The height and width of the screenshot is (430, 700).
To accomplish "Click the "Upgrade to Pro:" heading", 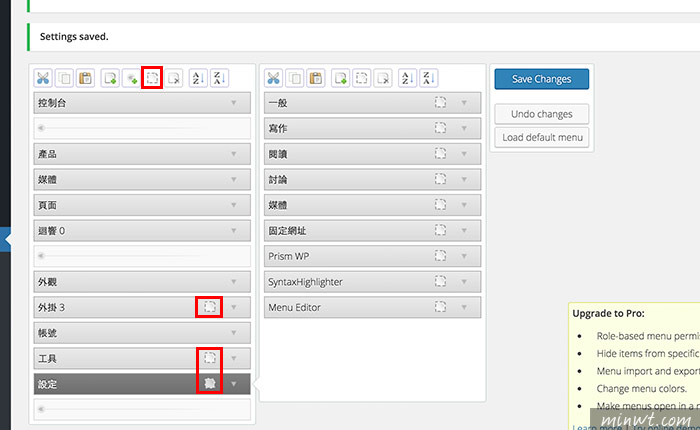I will pyautogui.click(x=608, y=313).
